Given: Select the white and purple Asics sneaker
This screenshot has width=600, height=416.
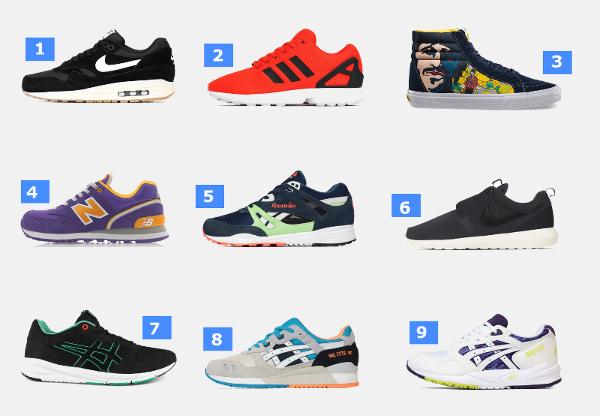Looking at the screenshot, I should pos(484,351).
